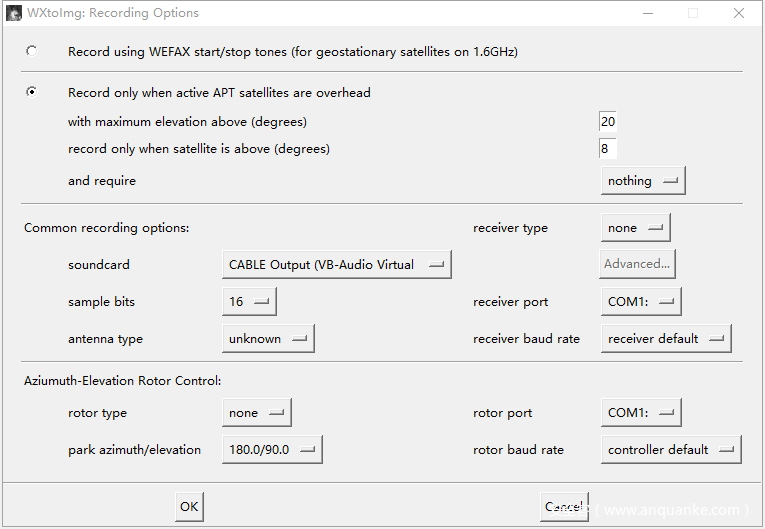Viewport: 765px width, 529px height.
Task: Select the active APT satellites overhead radio option
Action: [x=32, y=92]
